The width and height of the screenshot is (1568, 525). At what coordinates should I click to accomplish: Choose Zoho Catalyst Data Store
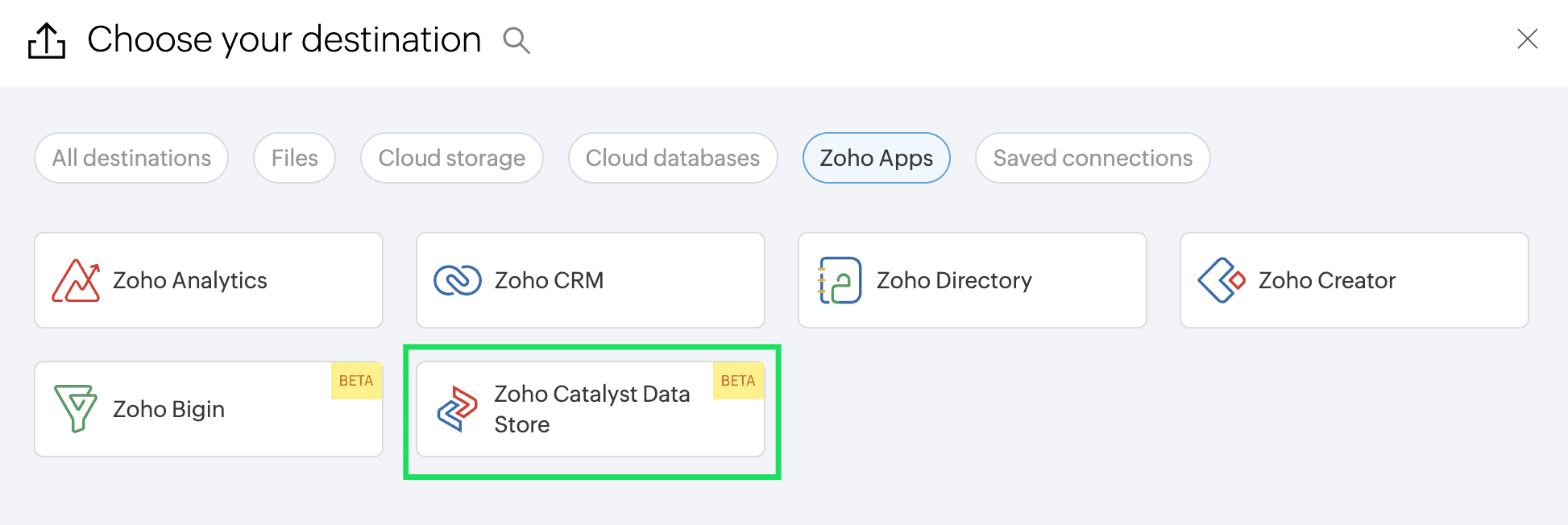pyautogui.click(x=590, y=409)
